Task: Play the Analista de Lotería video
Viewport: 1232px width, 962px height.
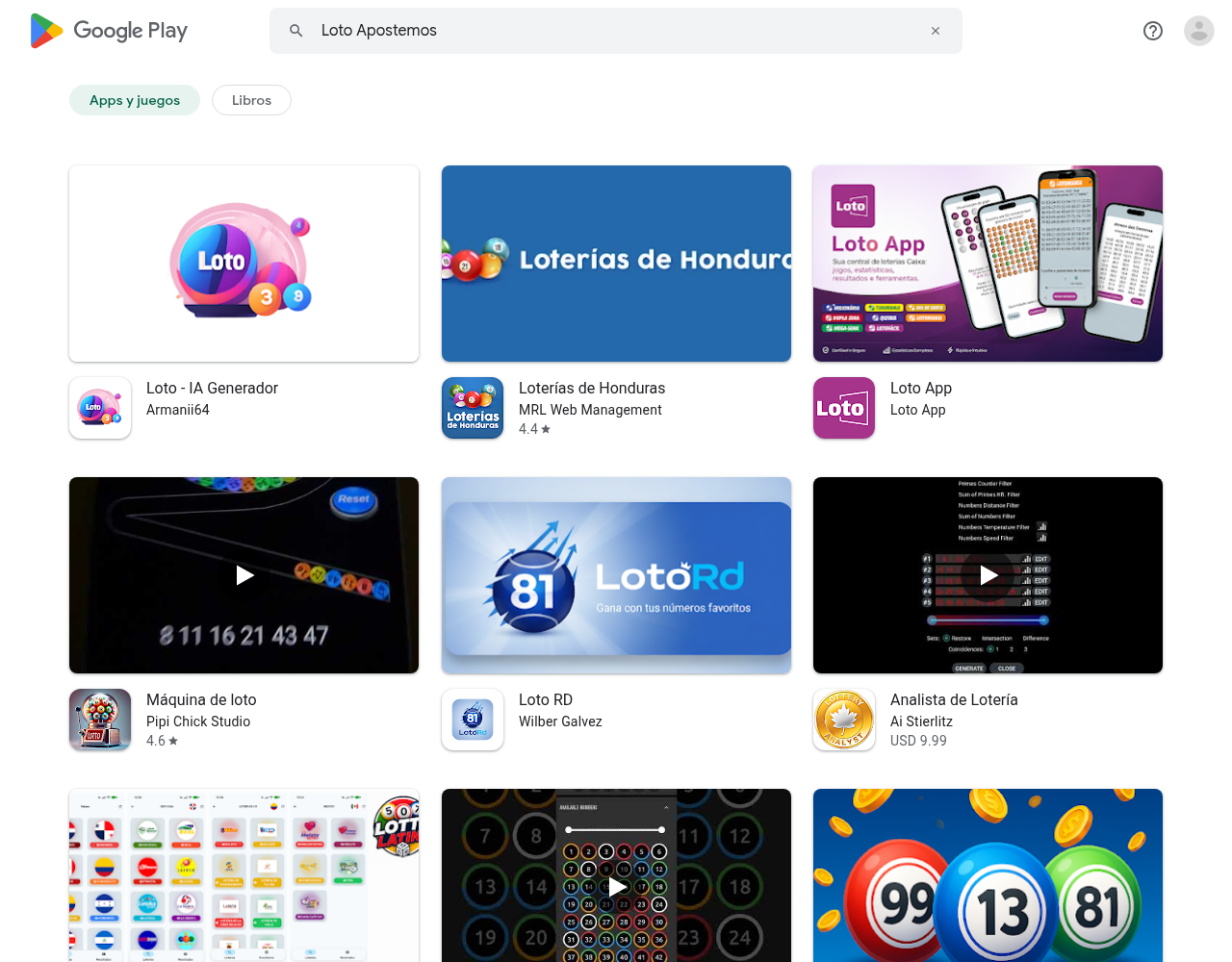Action: pyautogui.click(x=988, y=575)
